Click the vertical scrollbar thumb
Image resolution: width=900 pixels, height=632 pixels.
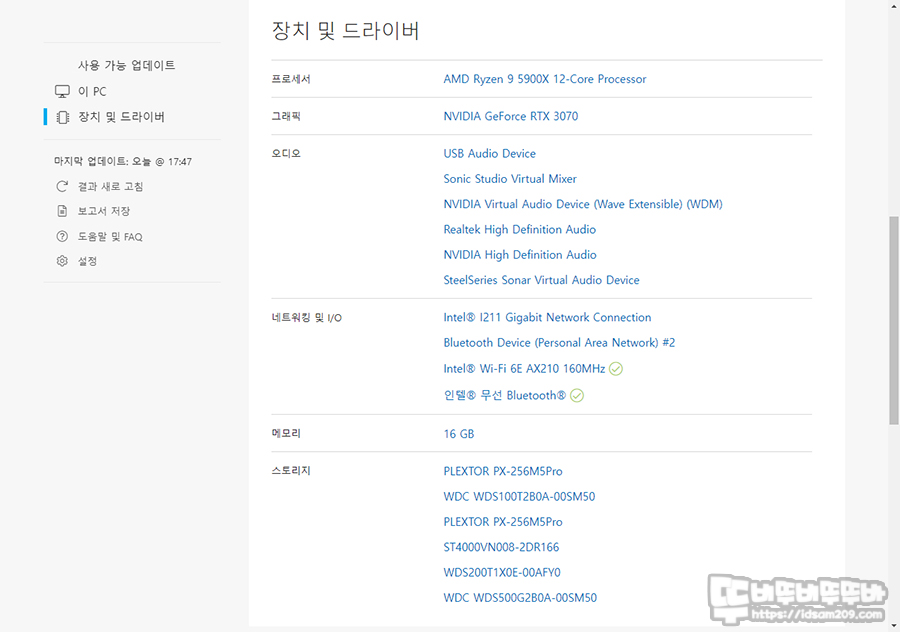(x=894, y=320)
